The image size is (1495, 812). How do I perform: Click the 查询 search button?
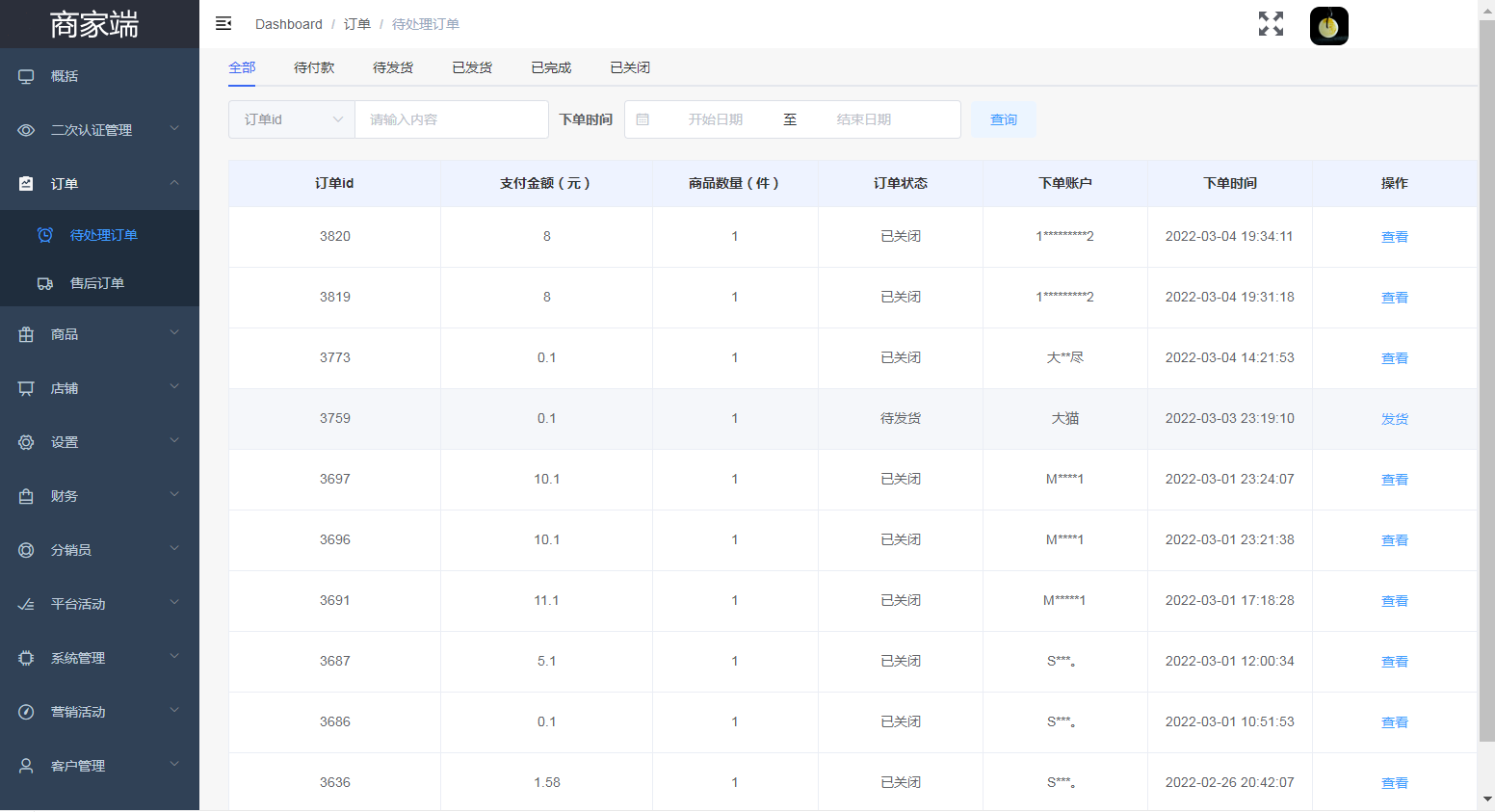click(1004, 119)
